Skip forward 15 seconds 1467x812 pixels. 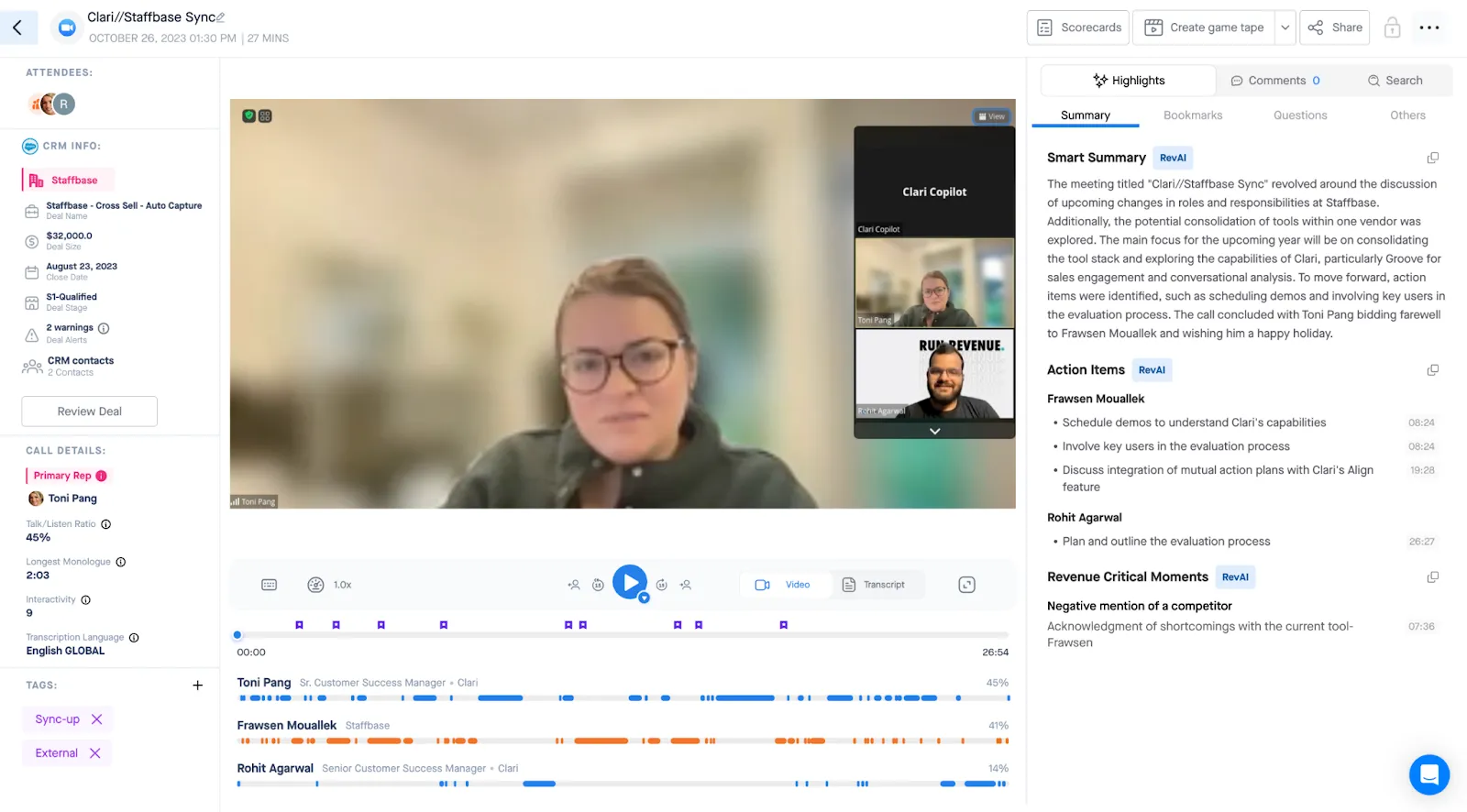click(x=661, y=585)
